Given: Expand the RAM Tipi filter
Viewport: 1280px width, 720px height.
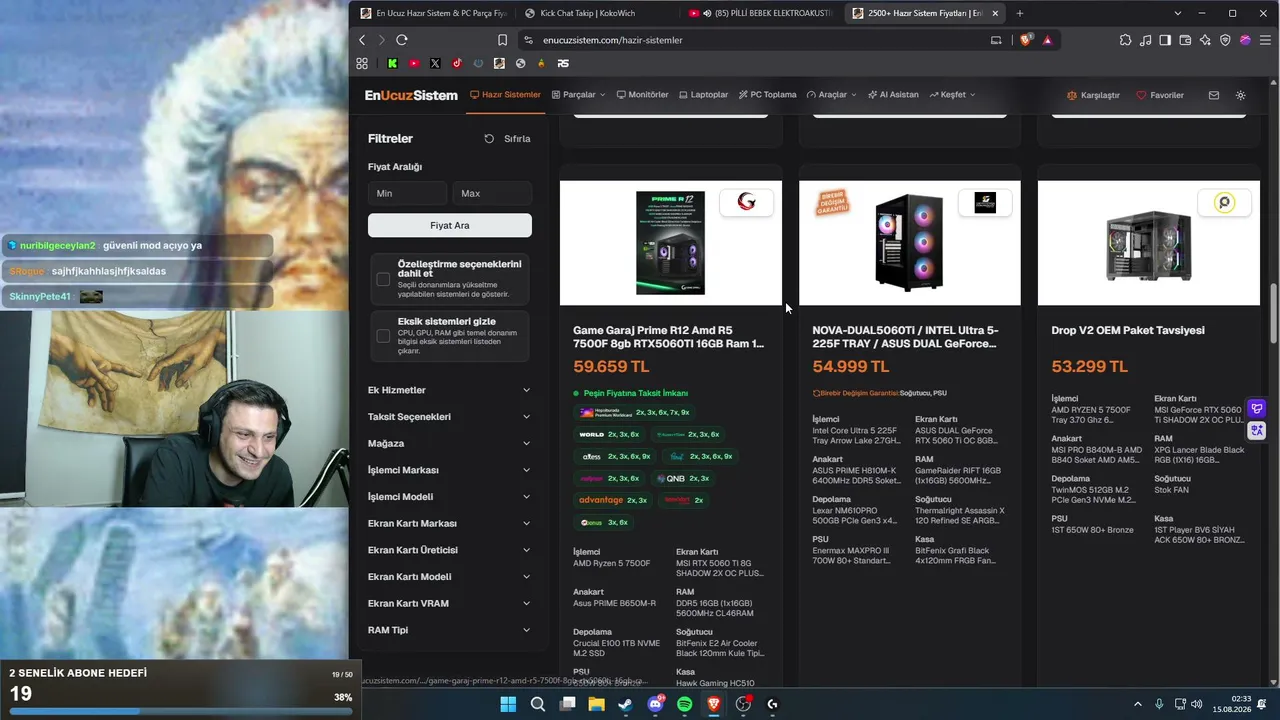Looking at the screenshot, I should [449, 630].
